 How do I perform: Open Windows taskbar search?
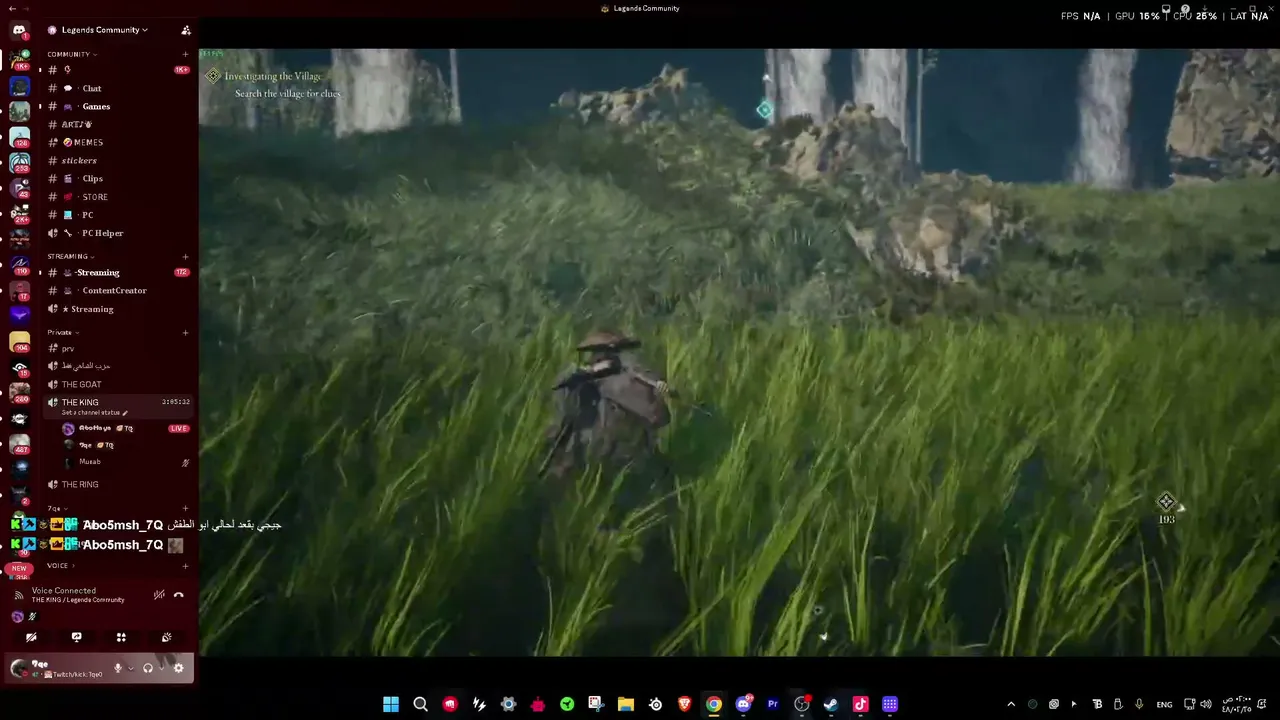coord(420,704)
